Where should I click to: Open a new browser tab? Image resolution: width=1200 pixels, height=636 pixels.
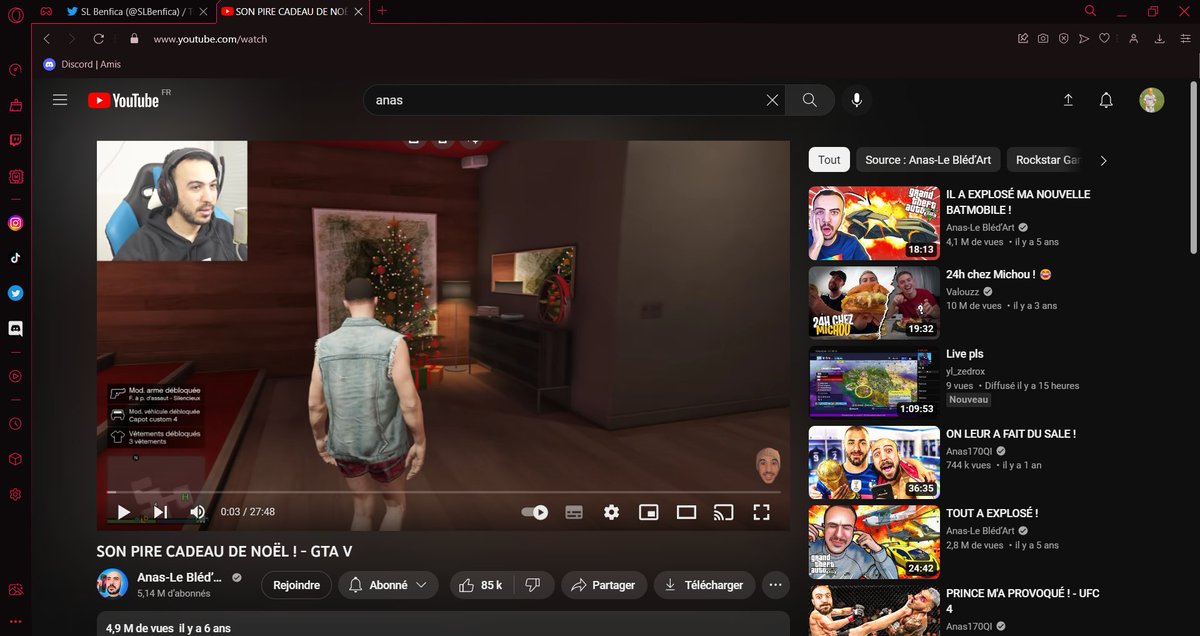click(382, 11)
